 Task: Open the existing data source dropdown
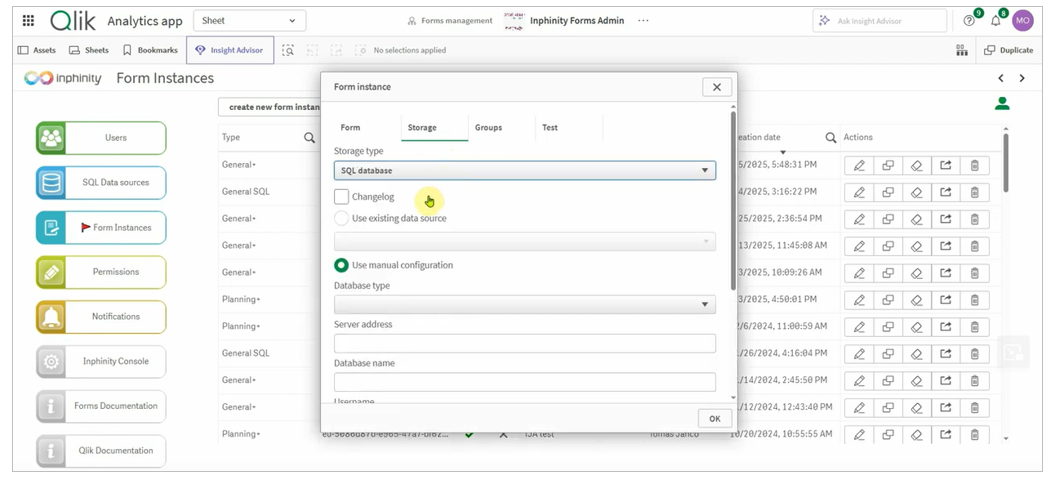click(x=525, y=242)
